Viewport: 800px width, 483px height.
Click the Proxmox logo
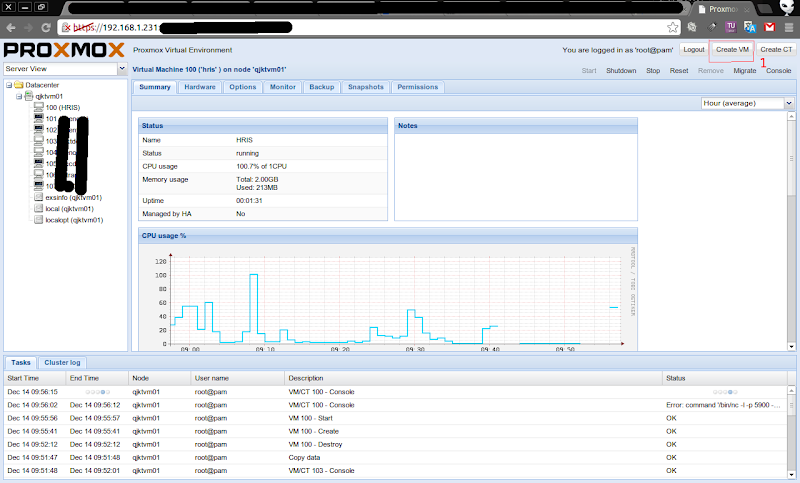coord(64,50)
